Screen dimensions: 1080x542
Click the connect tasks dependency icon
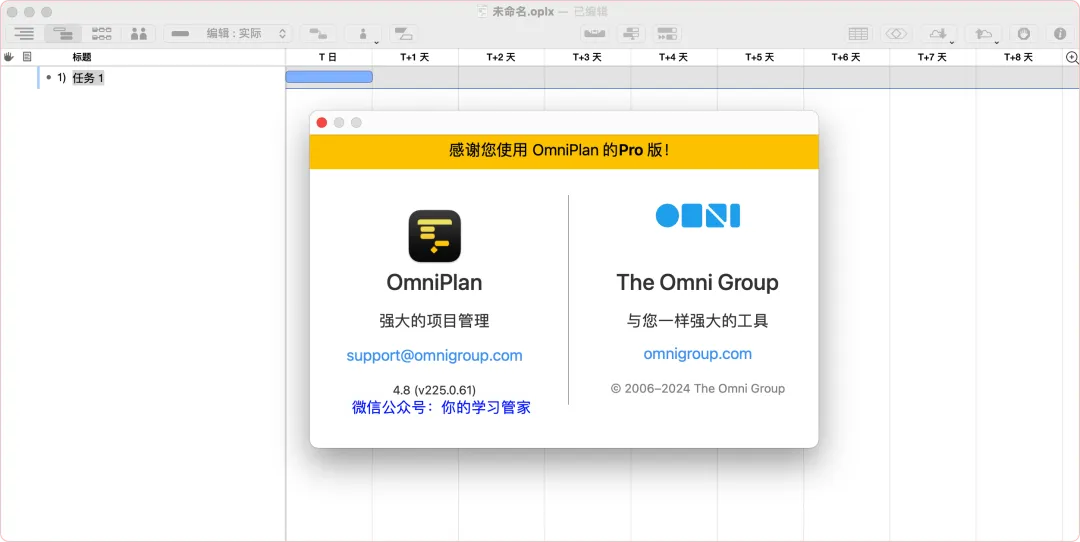[318, 33]
